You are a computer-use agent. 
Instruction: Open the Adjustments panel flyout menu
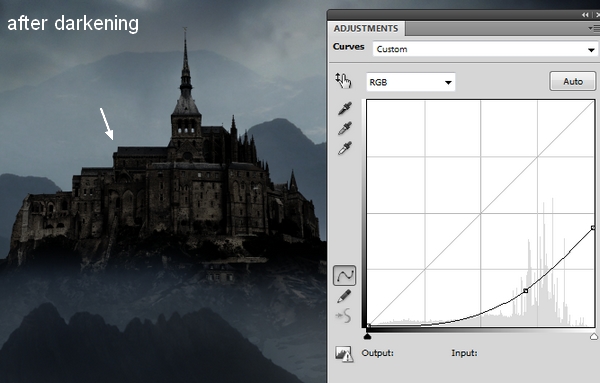click(594, 28)
